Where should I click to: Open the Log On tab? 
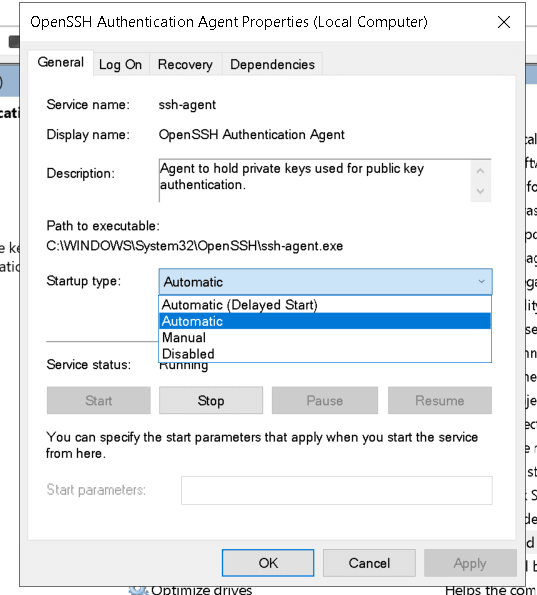[121, 65]
